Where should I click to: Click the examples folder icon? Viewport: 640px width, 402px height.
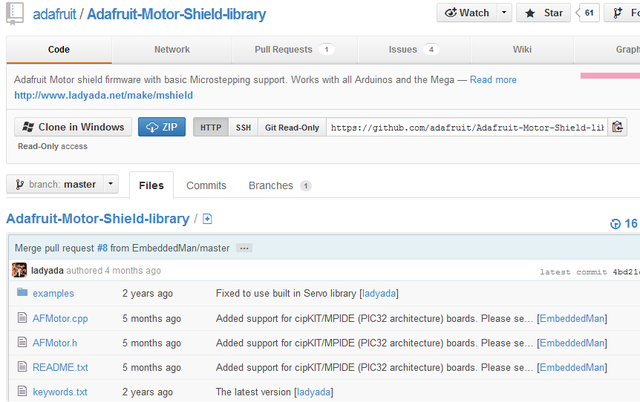[22, 293]
